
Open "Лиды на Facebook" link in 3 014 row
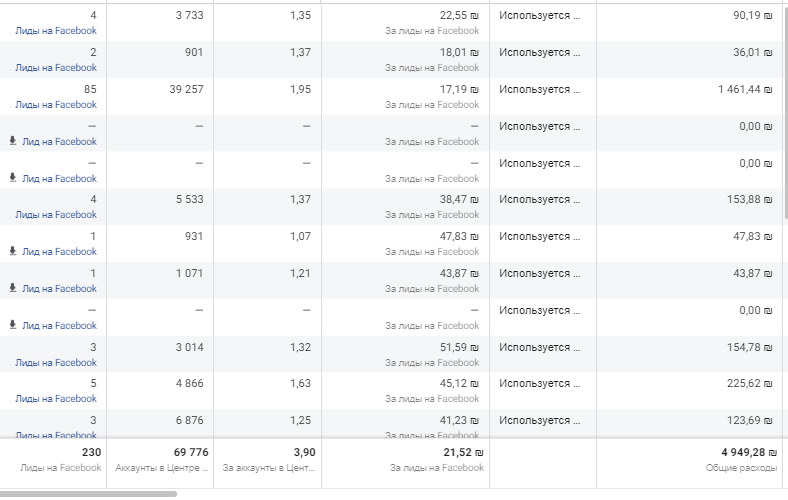click(x=56, y=362)
